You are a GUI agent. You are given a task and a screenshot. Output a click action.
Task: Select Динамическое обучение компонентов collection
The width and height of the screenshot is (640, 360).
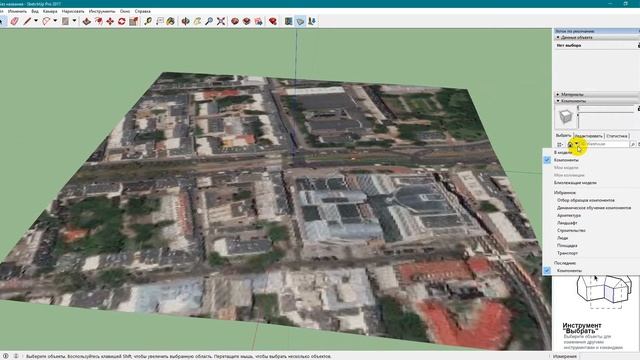click(x=594, y=208)
